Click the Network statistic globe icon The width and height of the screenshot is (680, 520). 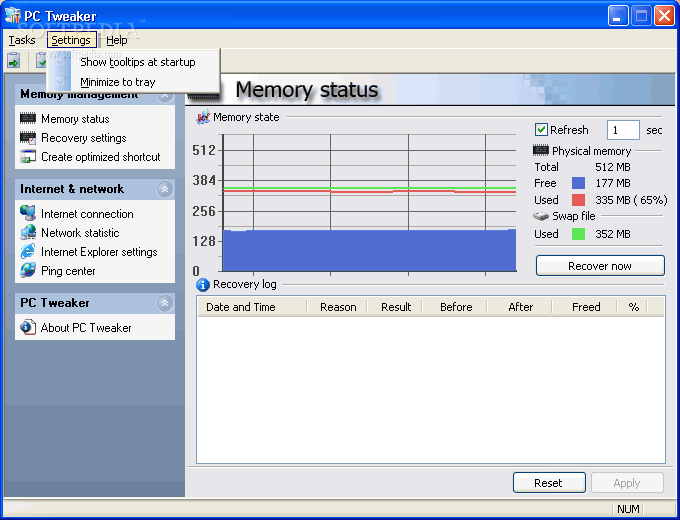click(x=28, y=232)
